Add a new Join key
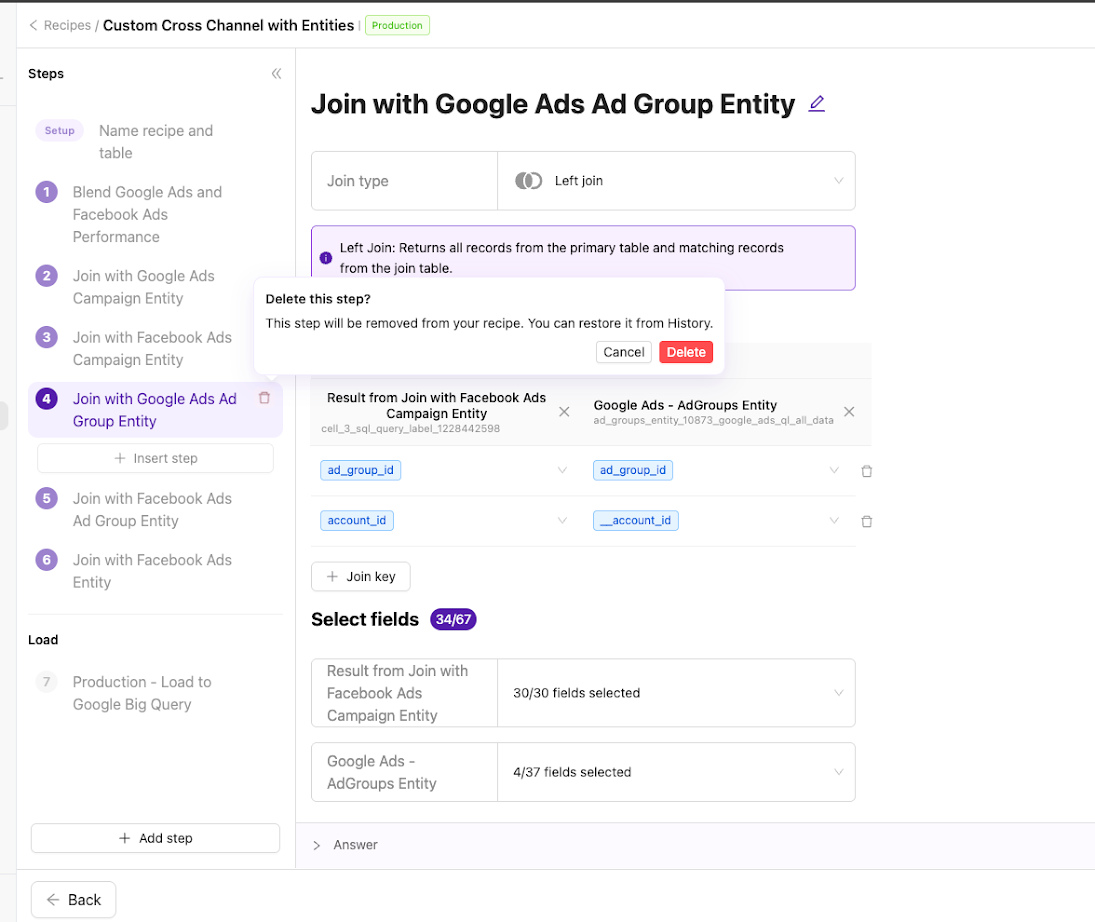This screenshot has width=1095, height=922. (x=360, y=577)
